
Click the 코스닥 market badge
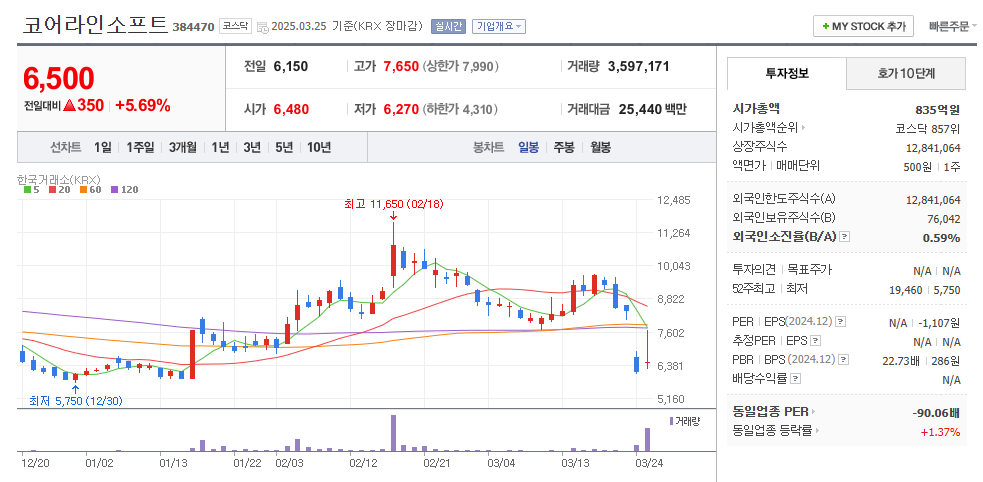236,26
